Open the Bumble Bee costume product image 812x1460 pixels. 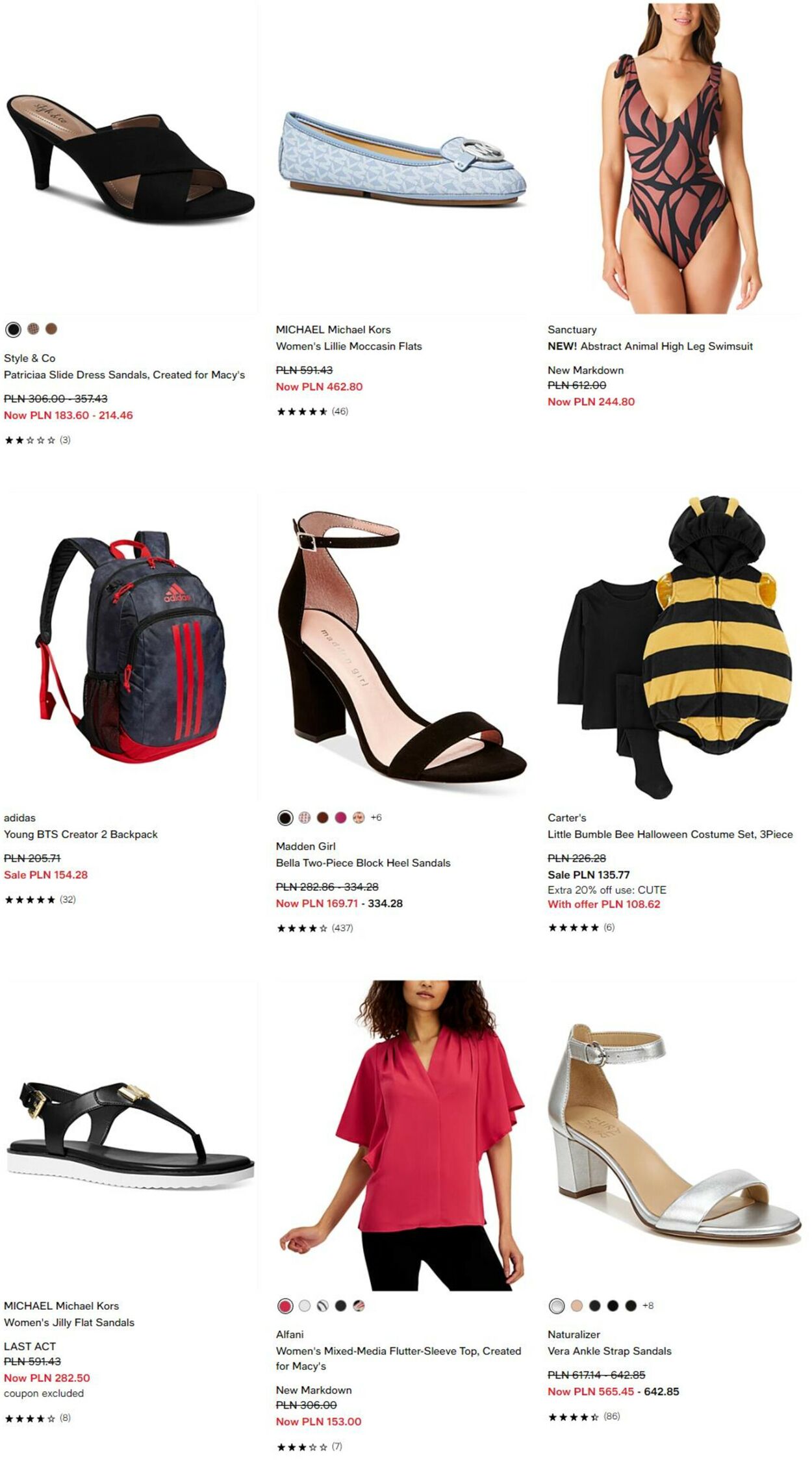[674, 647]
